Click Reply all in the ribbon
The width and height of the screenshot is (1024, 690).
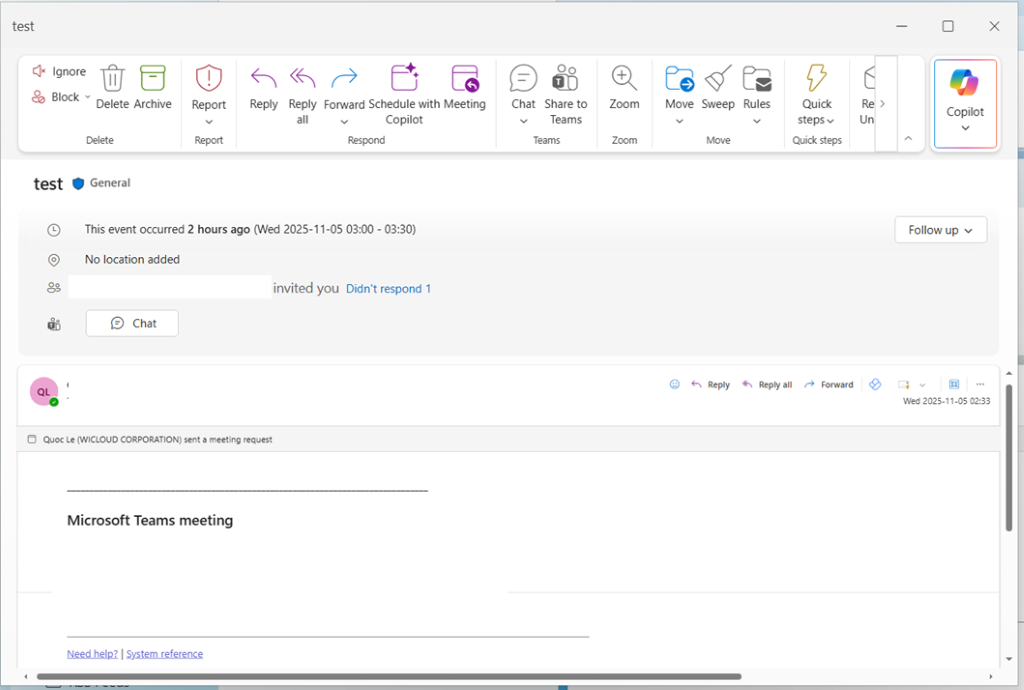tap(302, 93)
